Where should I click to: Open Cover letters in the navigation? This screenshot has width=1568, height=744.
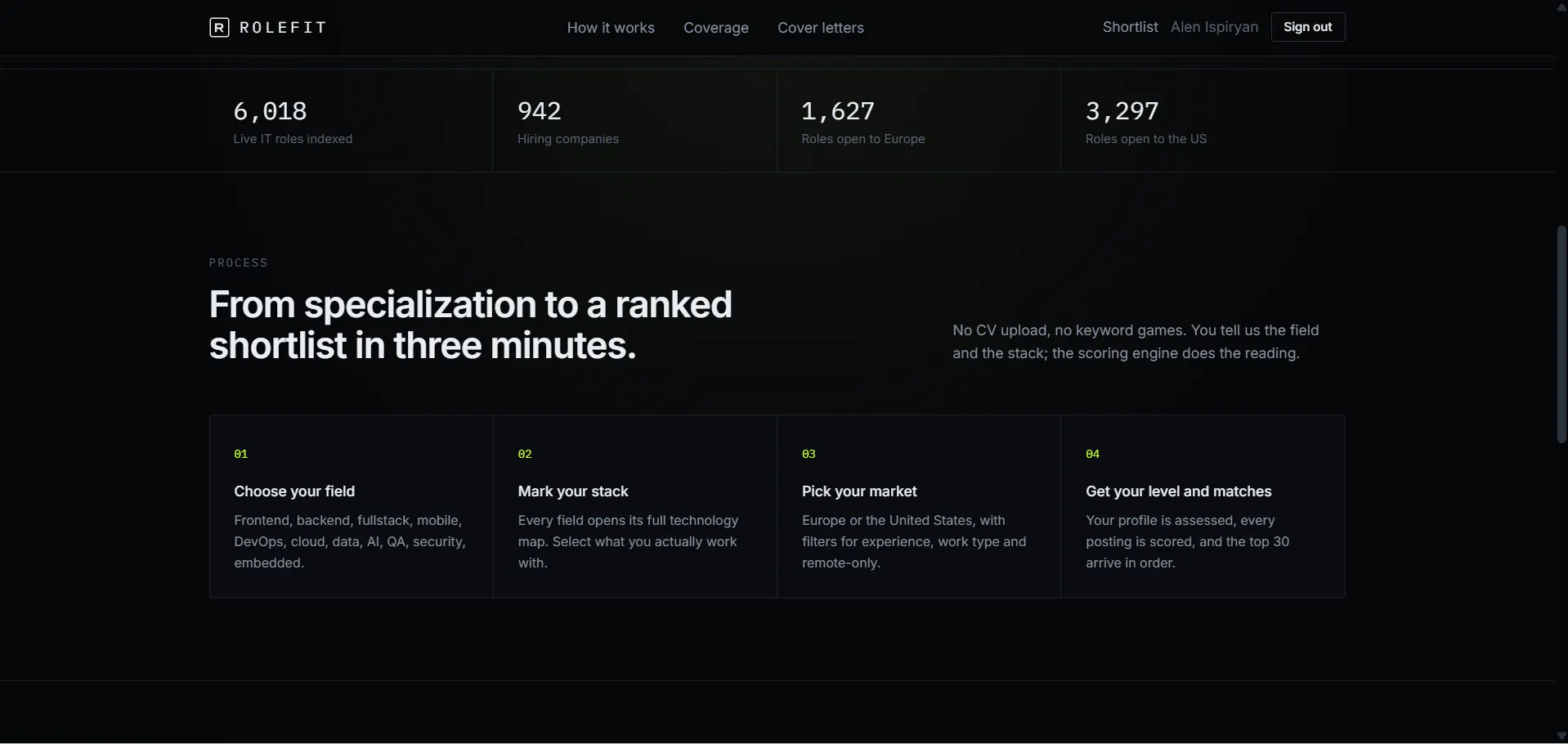[821, 28]
